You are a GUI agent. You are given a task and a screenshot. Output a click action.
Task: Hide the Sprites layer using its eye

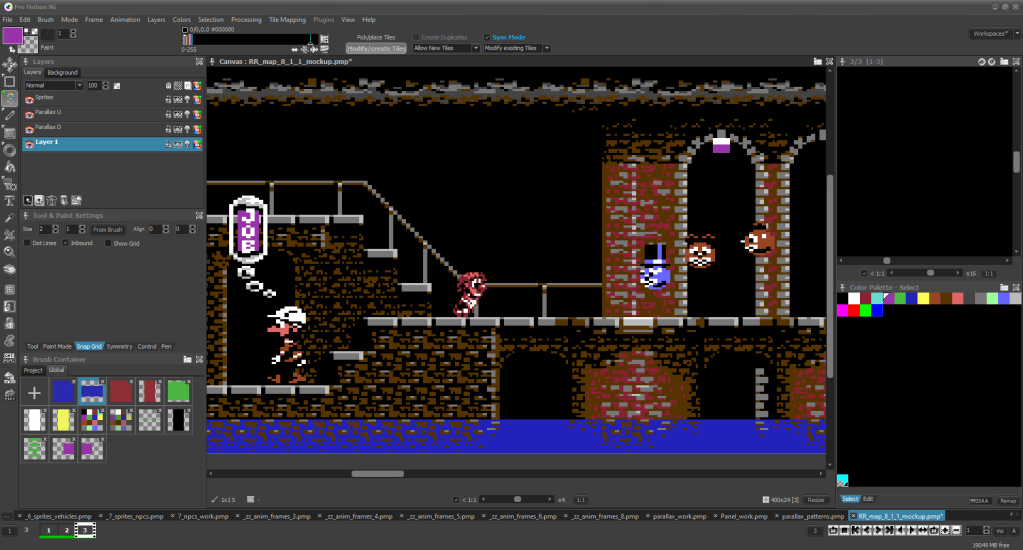point(29,98)
